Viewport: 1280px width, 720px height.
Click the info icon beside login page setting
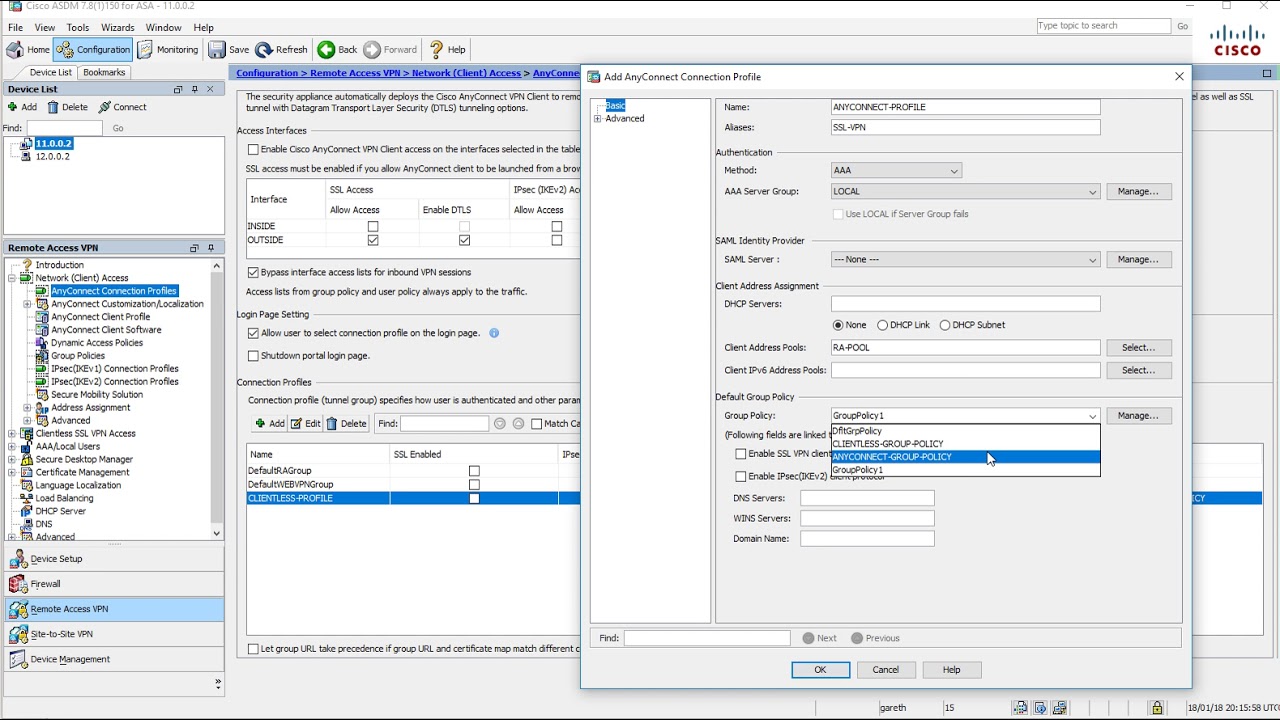pyautogui.click(x=494, y=333)
